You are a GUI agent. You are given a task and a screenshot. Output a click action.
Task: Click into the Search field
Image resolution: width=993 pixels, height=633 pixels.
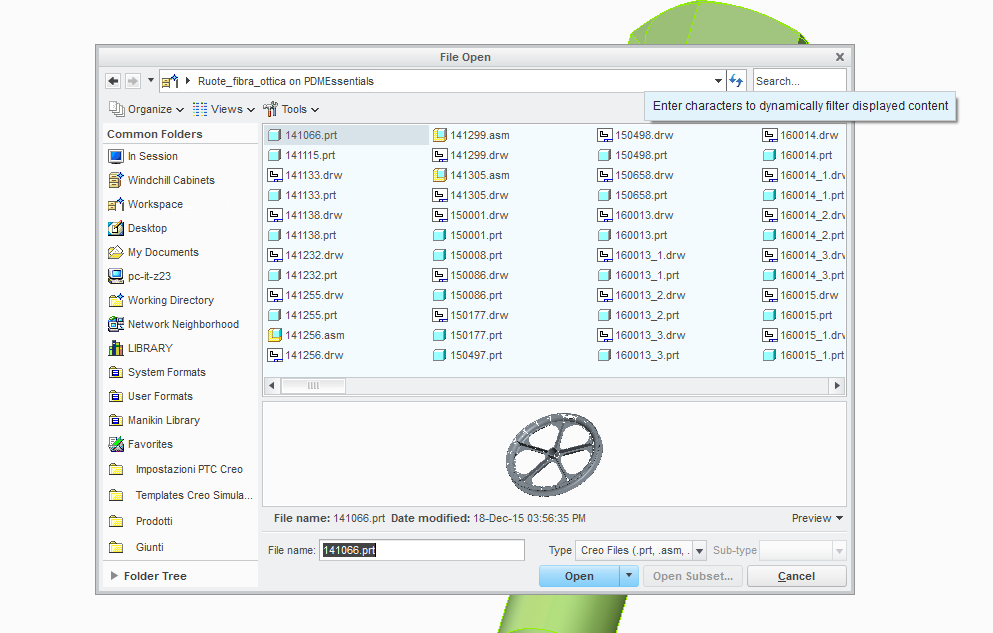click(799, 81)
